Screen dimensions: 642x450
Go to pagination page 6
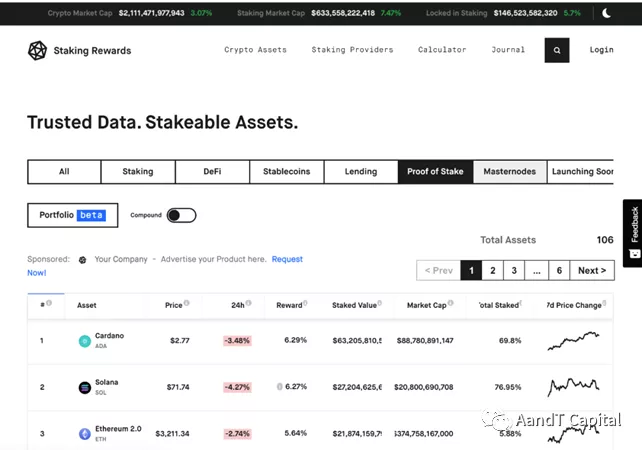coord(559,271)
